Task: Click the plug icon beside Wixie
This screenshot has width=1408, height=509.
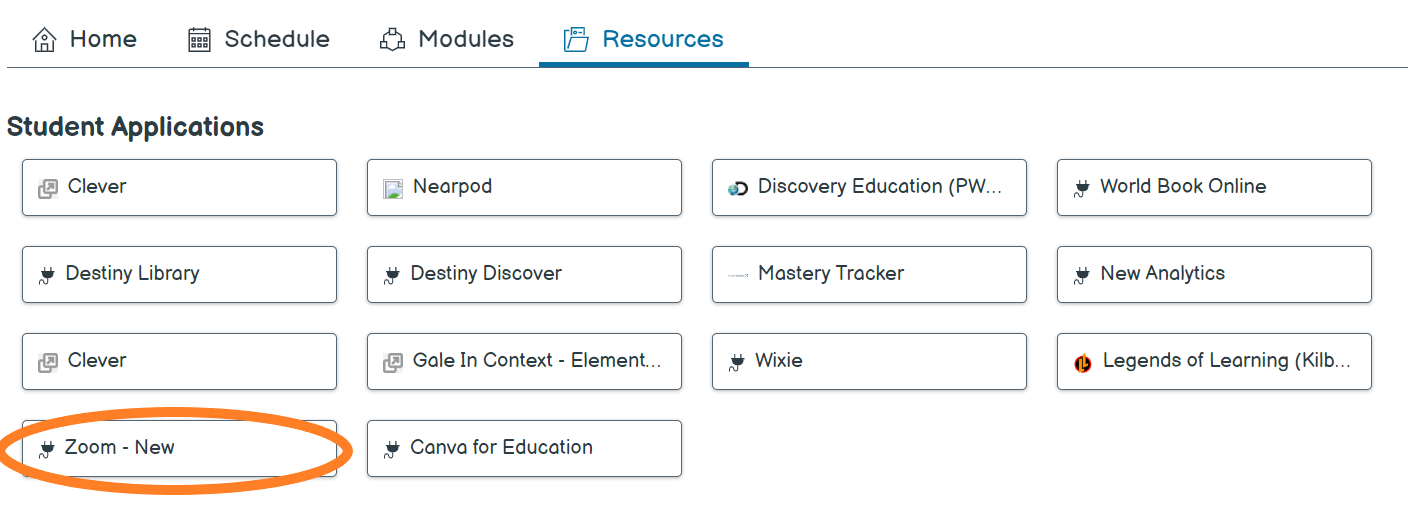Action: 737,362
